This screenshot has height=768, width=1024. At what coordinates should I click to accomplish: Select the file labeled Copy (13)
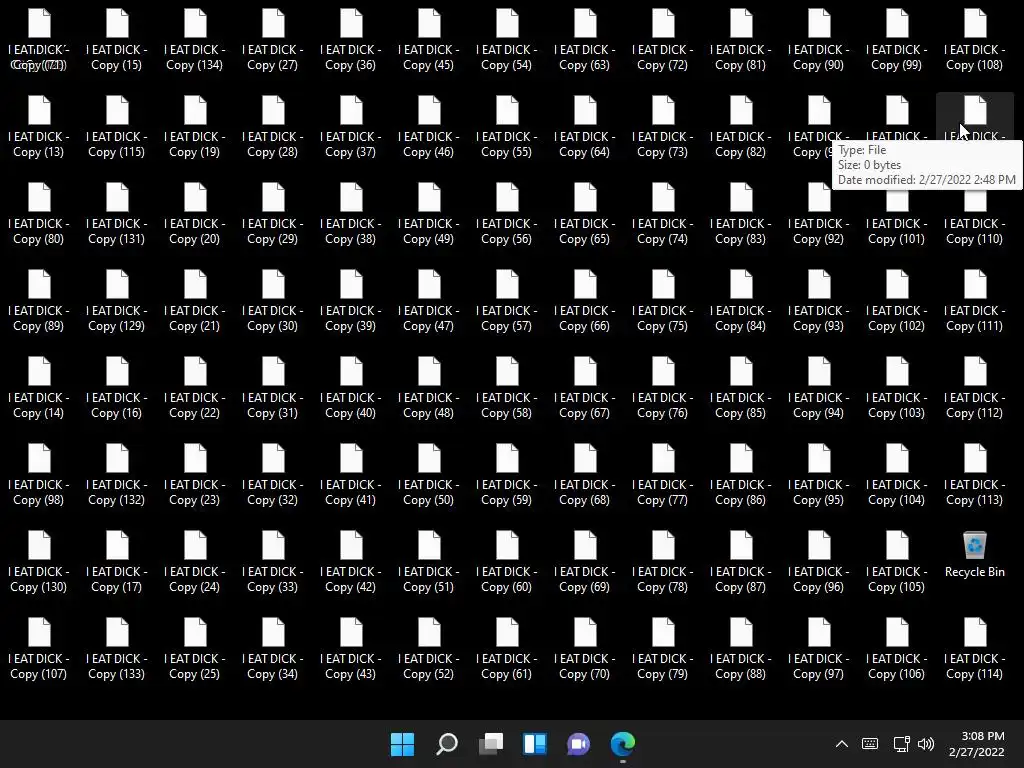coord(39,126)
